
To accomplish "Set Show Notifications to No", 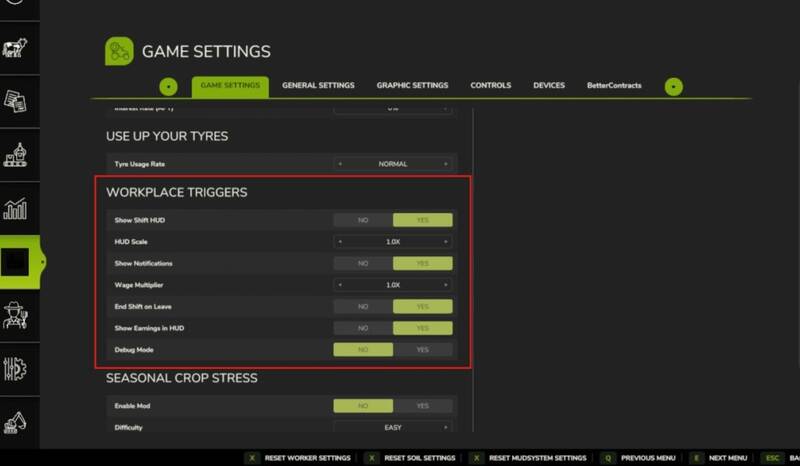I will [x=363, y=263].
